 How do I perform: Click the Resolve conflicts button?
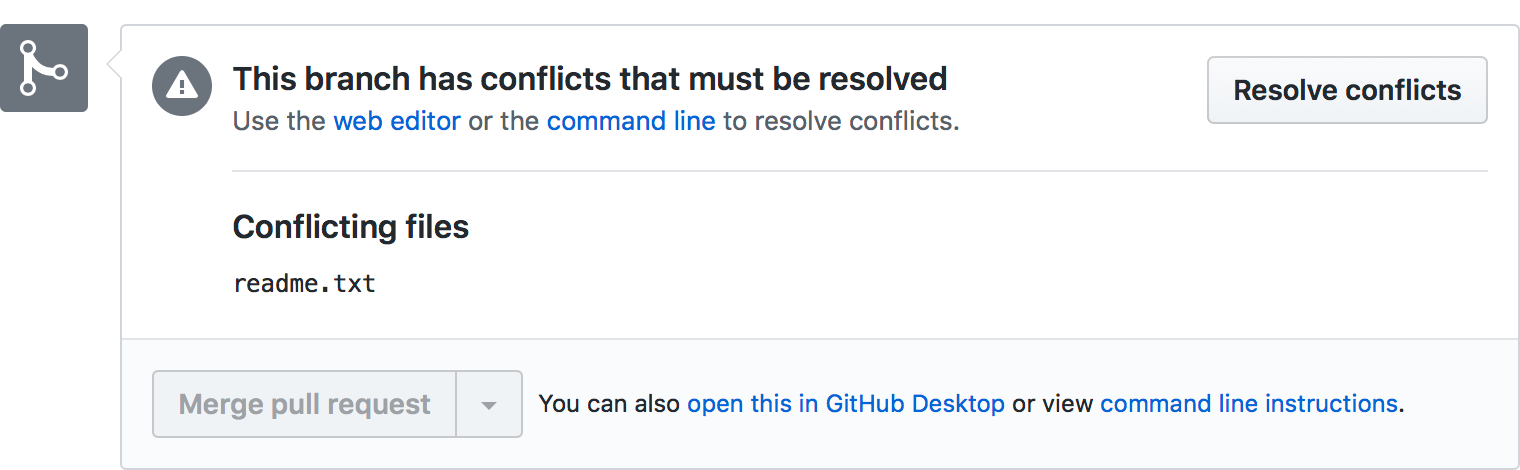[1347, 90]
